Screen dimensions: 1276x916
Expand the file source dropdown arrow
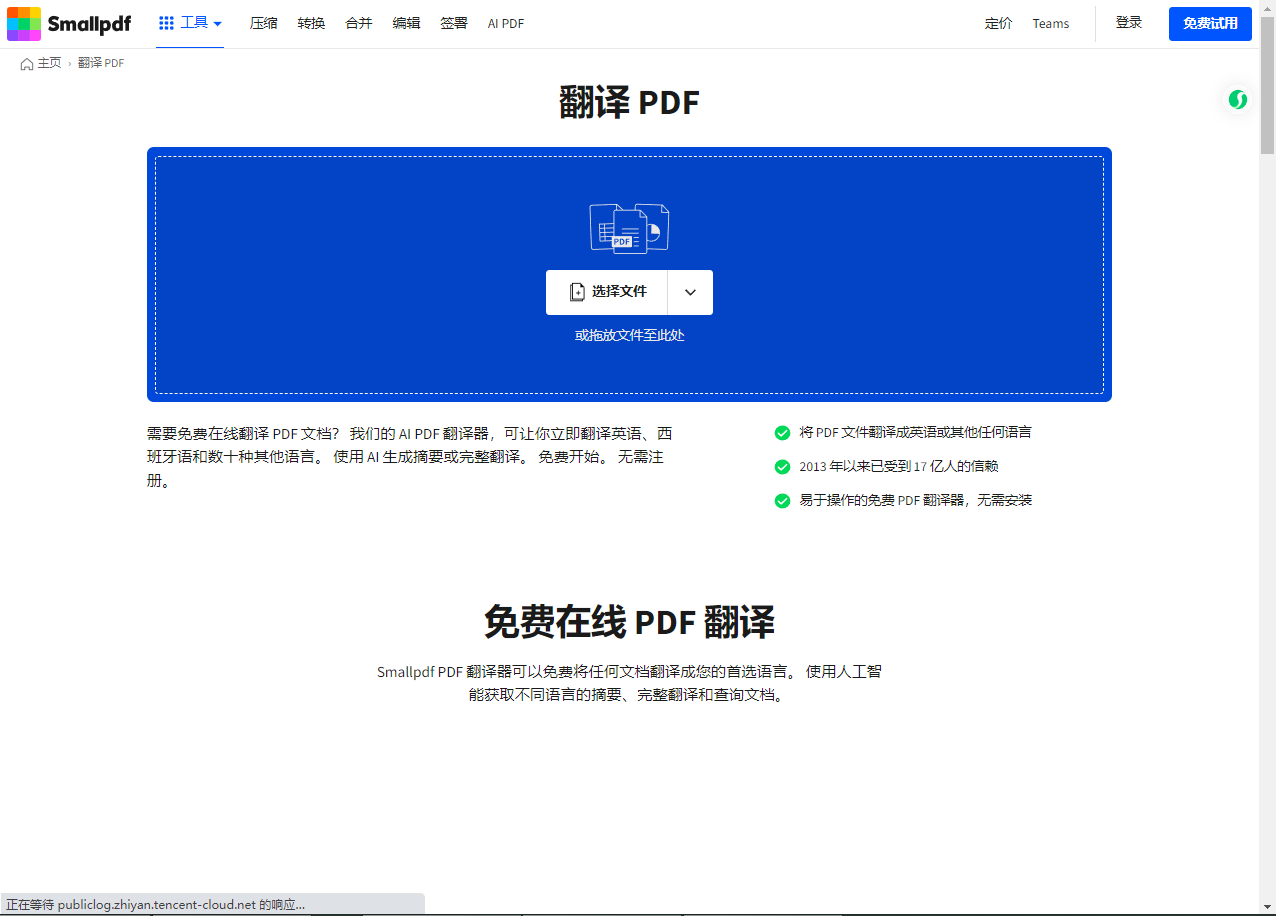[690, 292]
